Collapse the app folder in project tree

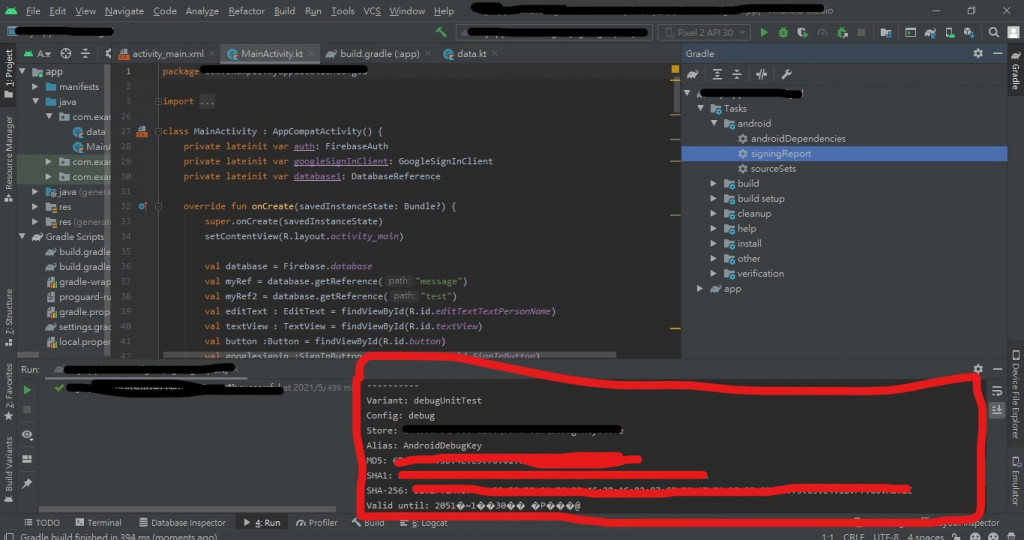point(23,72)
